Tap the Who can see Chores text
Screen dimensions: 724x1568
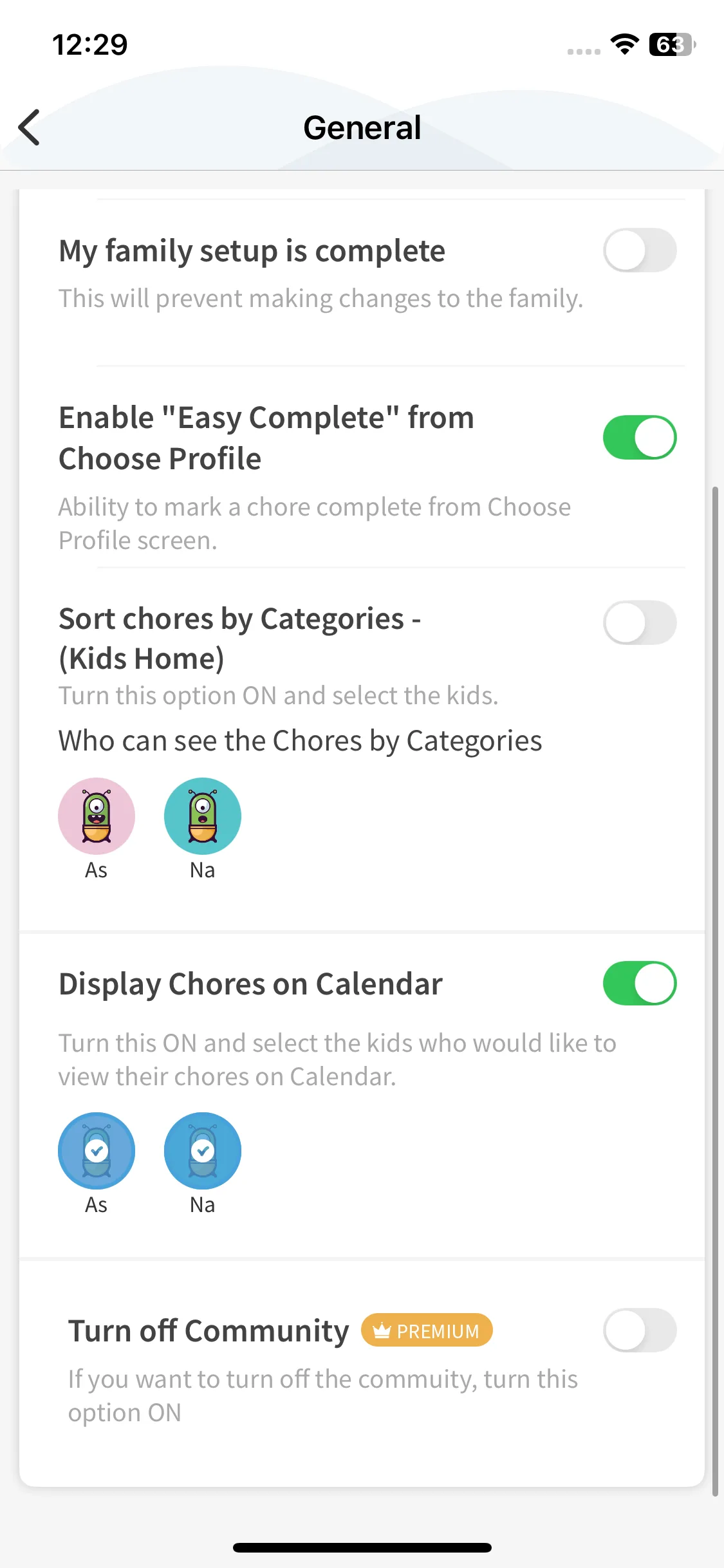pyautogui.click(x=300, y=740)
